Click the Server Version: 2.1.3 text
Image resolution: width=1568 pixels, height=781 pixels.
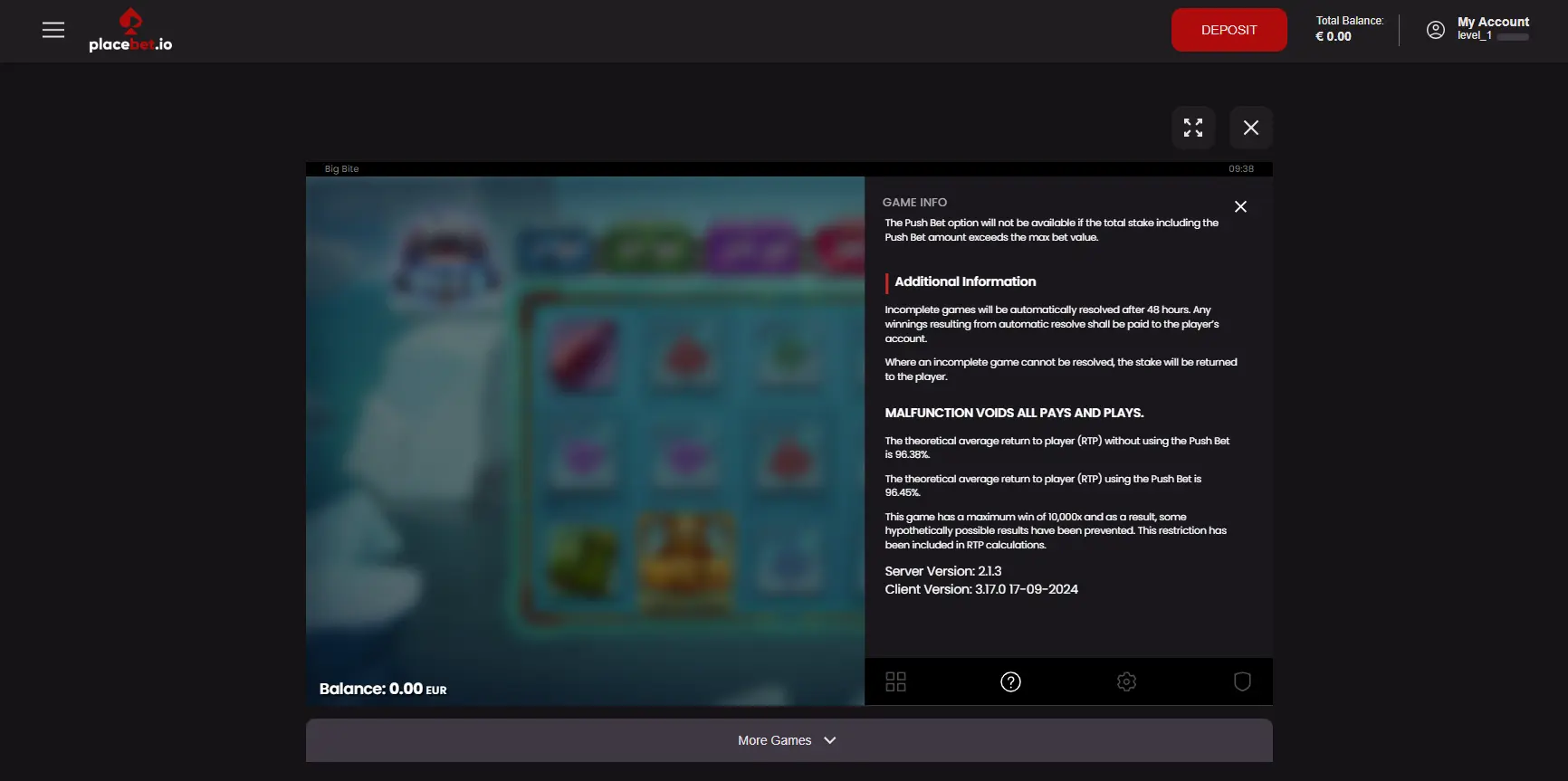942,571
